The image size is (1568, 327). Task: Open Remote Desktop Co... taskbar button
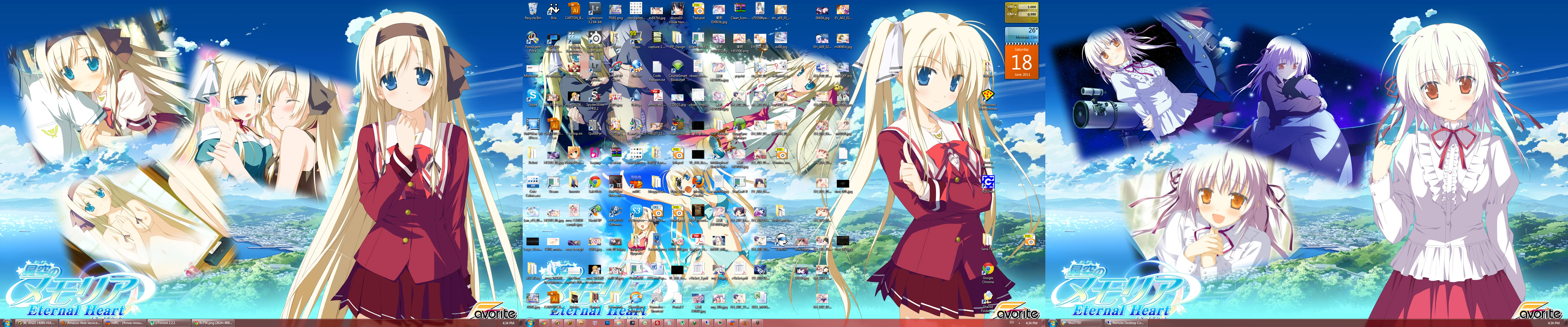pyautogui.click(x=1126, y=323)
